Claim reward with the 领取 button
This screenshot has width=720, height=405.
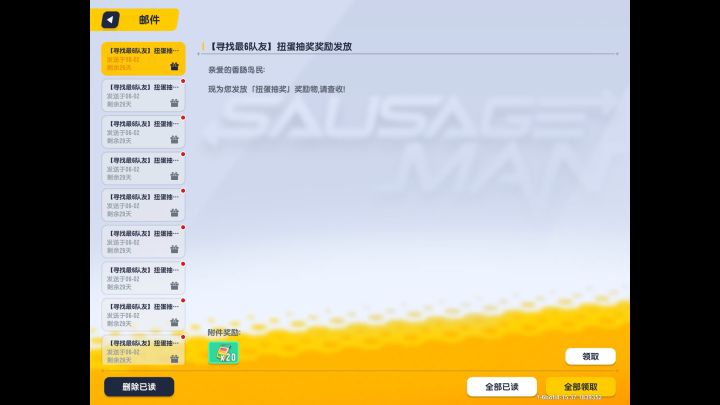click(590, 356)
